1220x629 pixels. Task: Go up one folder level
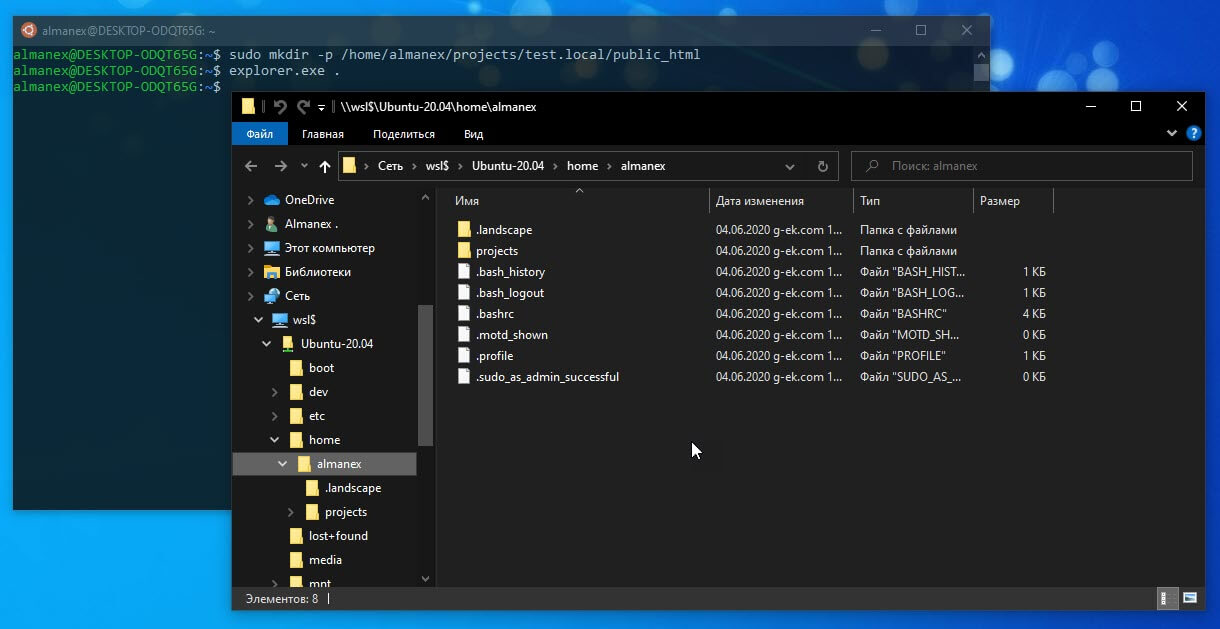pos(324,166)
